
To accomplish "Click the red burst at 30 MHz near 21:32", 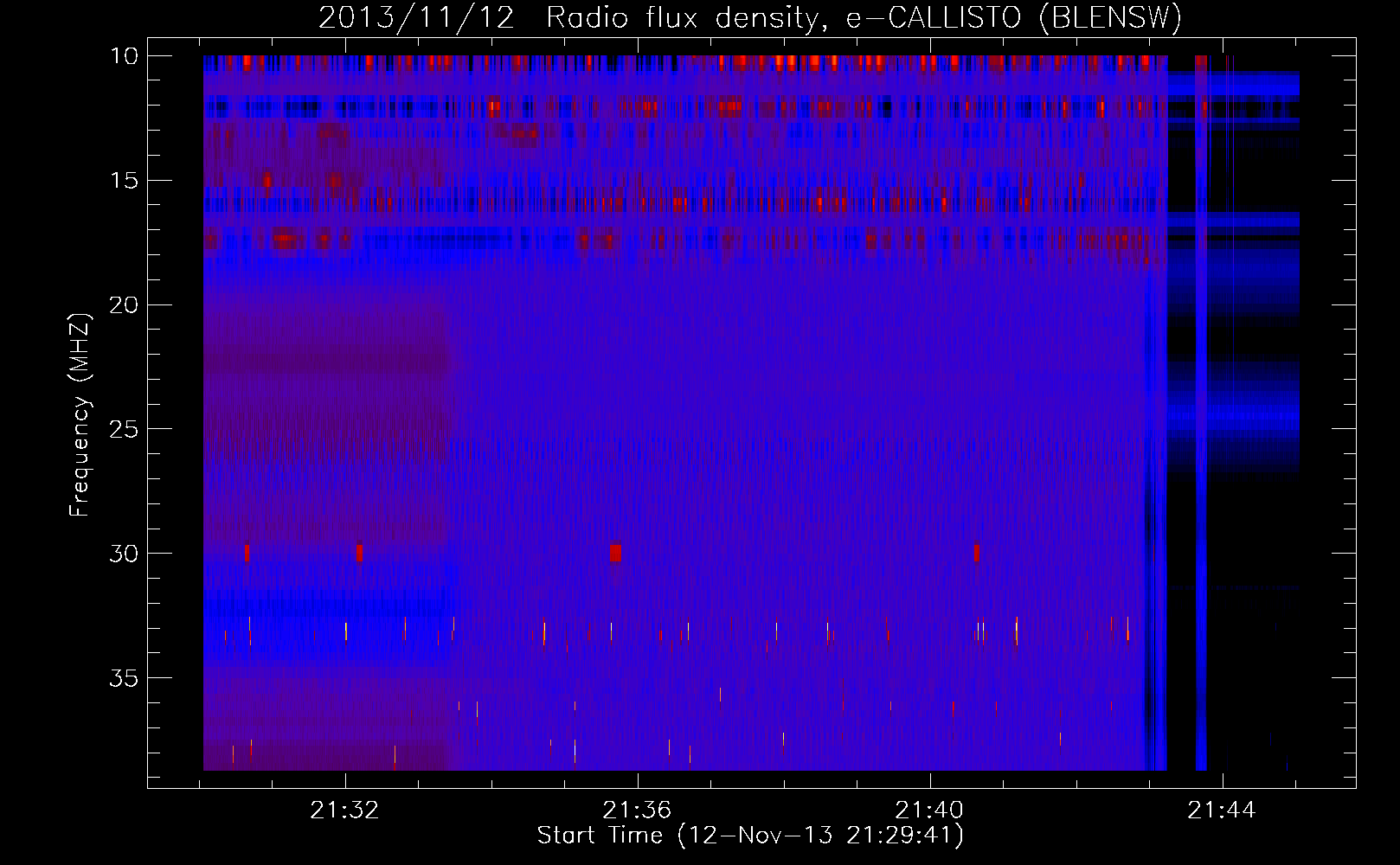I will coord(359,553).
